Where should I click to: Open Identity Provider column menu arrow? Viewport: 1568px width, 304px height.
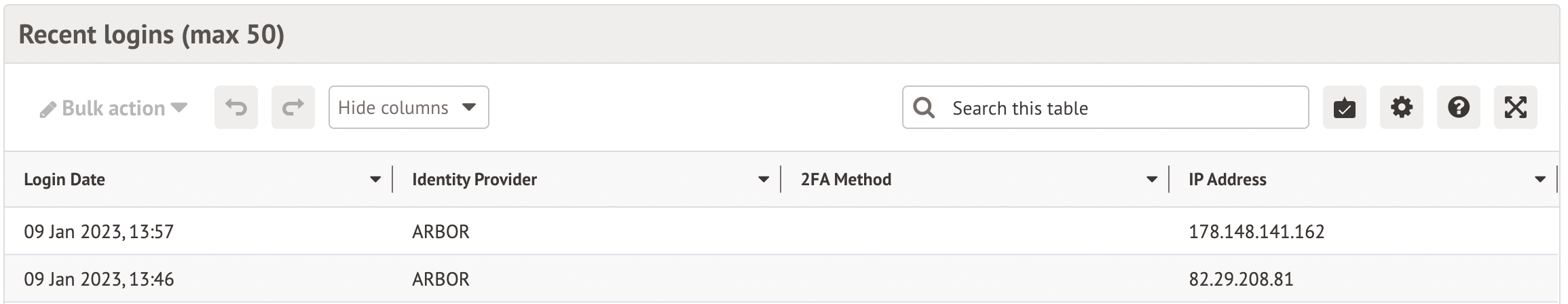pyautogui.click(x=763, y=180)
